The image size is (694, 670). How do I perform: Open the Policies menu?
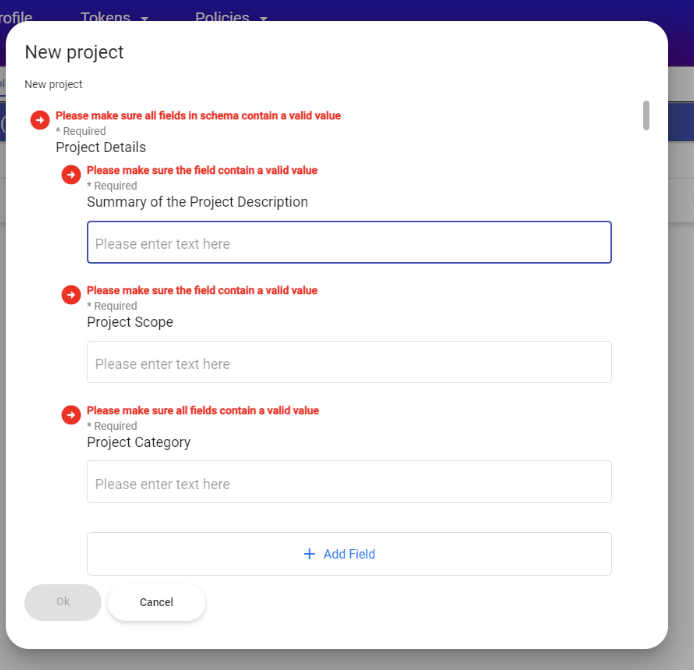[x=223, y=18]
